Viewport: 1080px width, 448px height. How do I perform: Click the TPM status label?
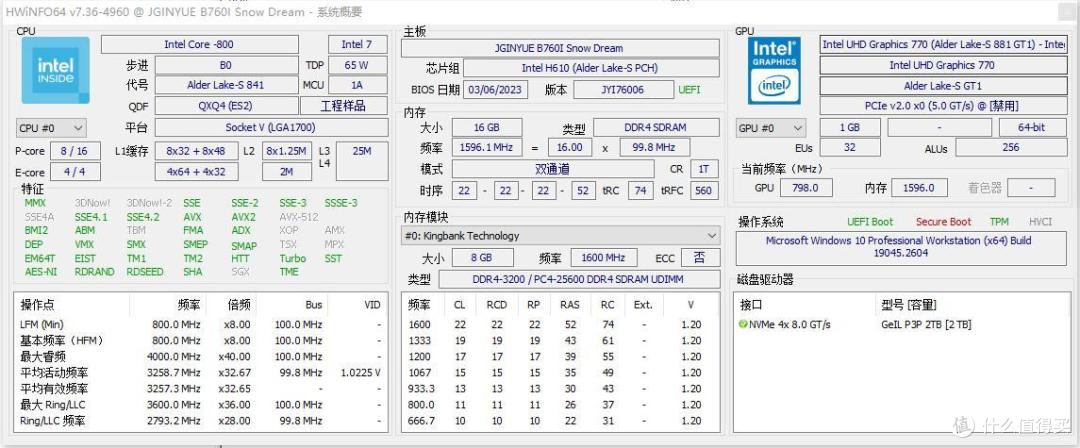(999, 222)
